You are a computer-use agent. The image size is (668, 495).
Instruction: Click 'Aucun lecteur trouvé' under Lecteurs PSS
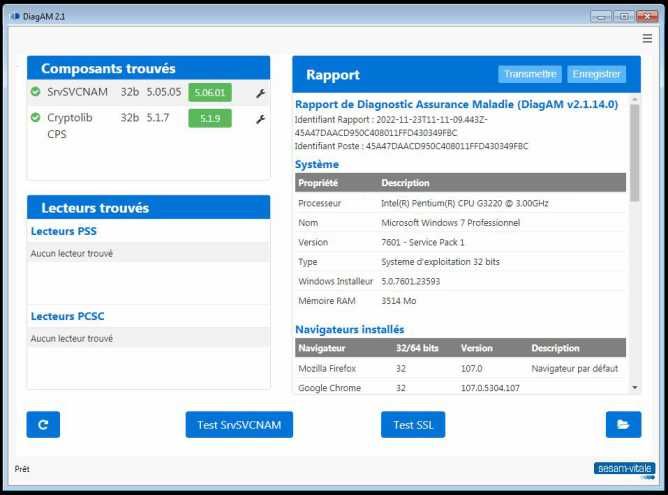pos(72,253)
